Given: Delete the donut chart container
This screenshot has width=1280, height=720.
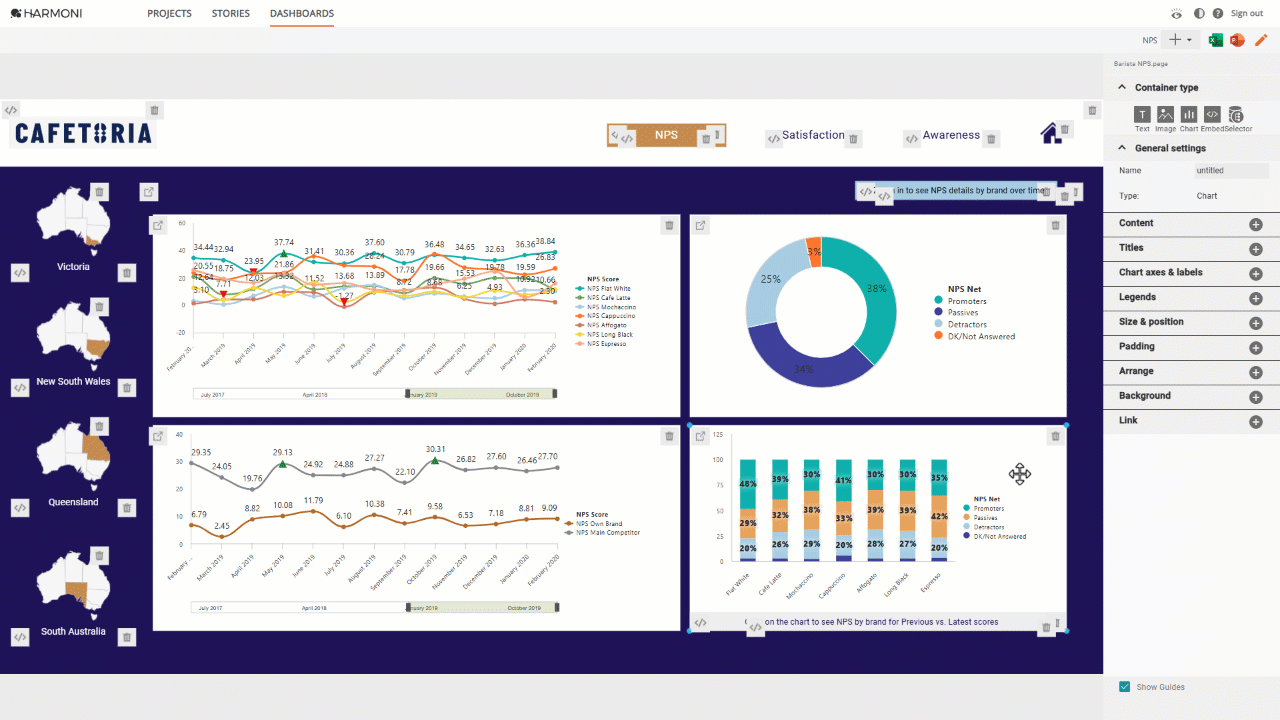Looking at the screenshot, I should 1055,226.
